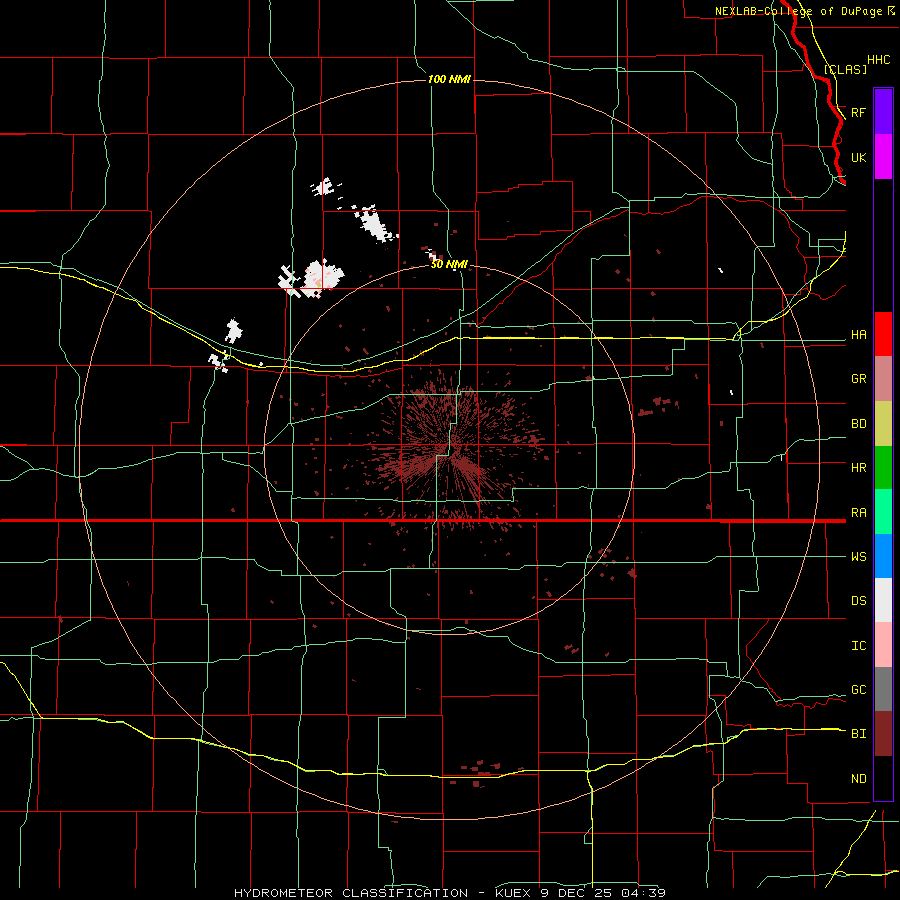
Task: Click the 'IC' legend label
Action: pos(859,646)
